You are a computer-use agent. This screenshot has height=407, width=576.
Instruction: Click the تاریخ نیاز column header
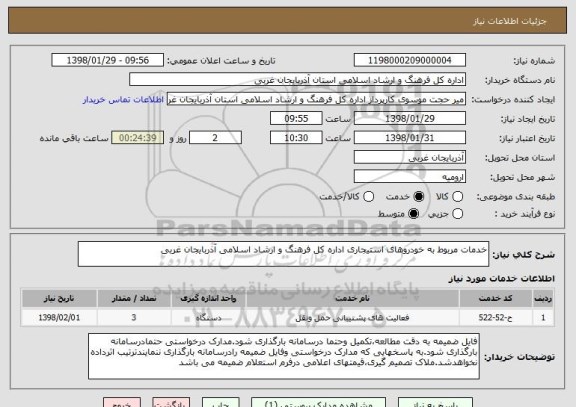(x=59, y=299)
